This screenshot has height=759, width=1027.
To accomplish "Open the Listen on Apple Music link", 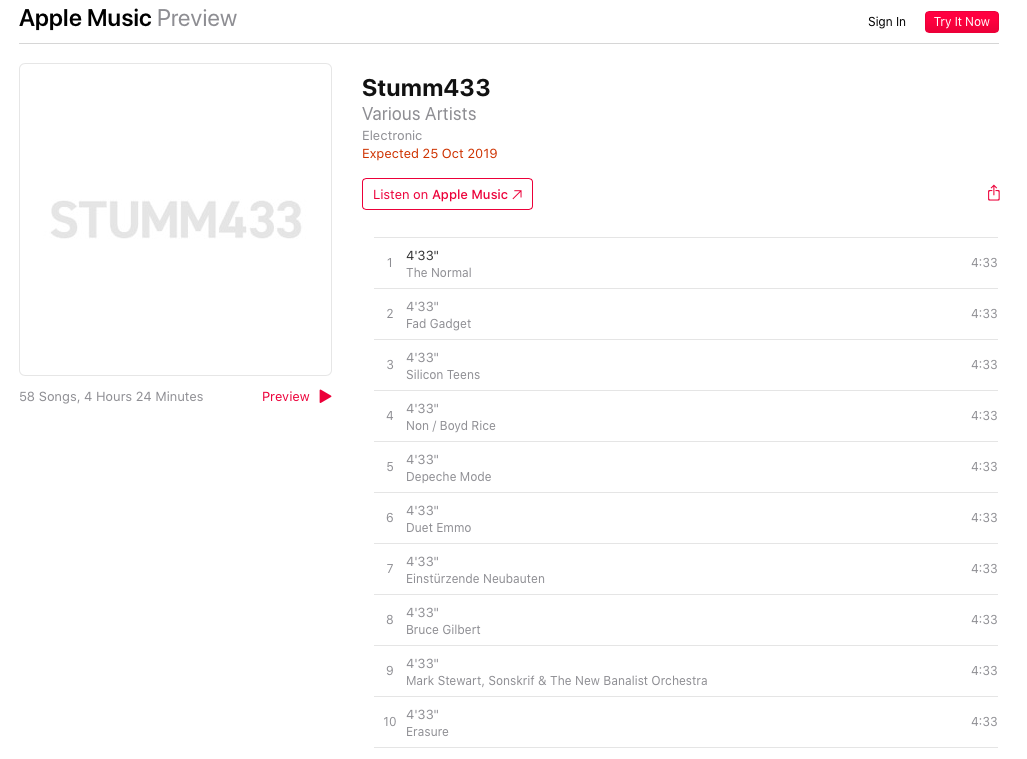I will 447,194.
